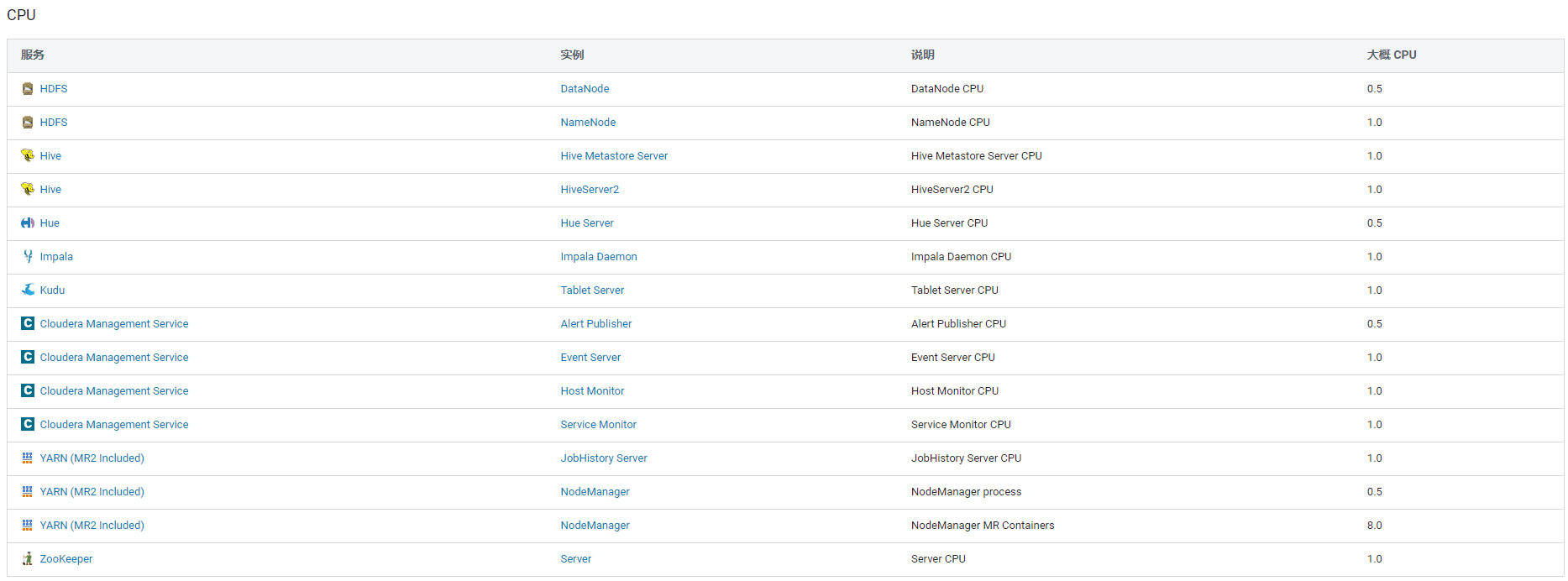Click the 8.0 value for NodeManager MR Containers
Image resolution: width=1568 pixels, height=581 pixels.
tap(1374, 526)
